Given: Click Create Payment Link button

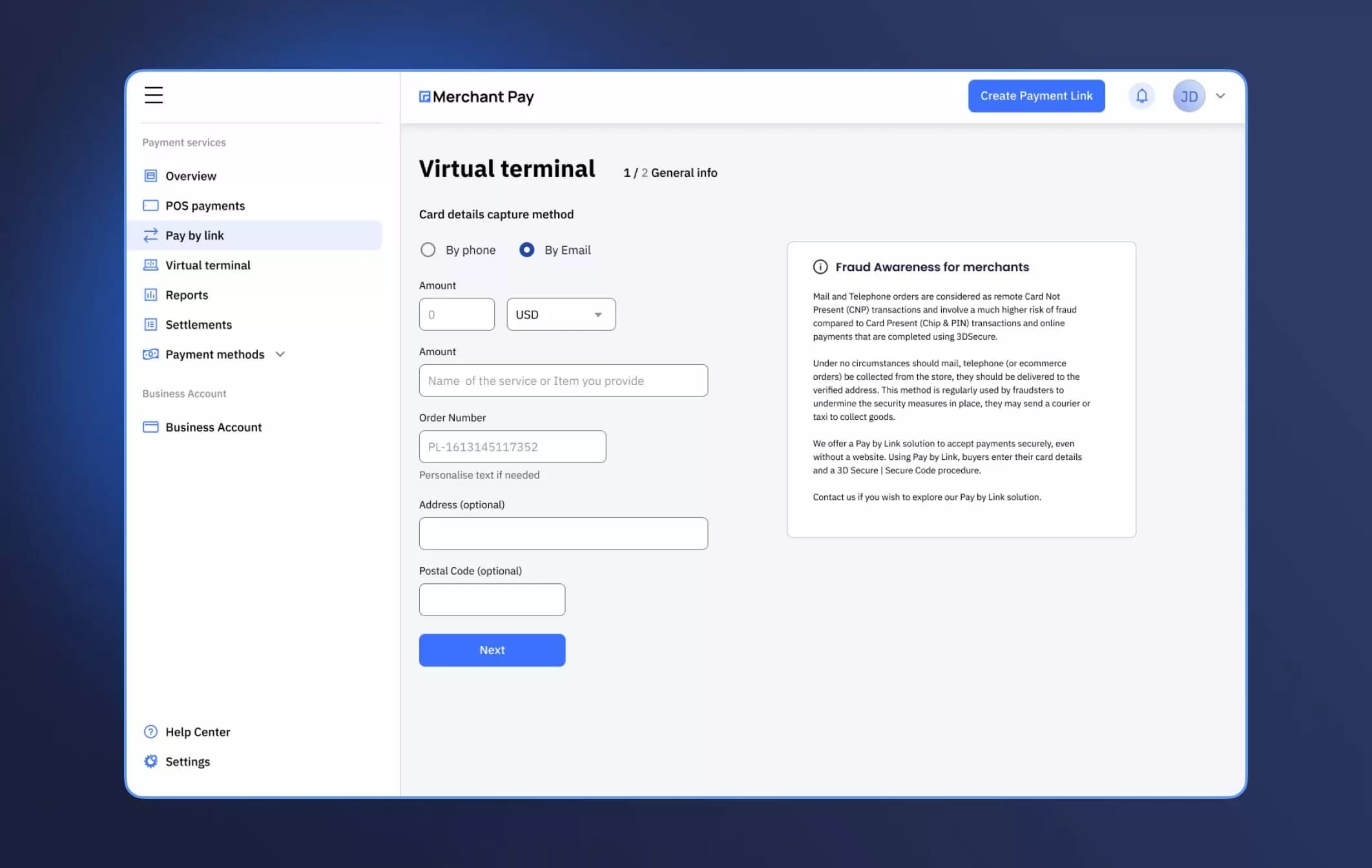Looking at the screenshot, I should [1036, 96].
